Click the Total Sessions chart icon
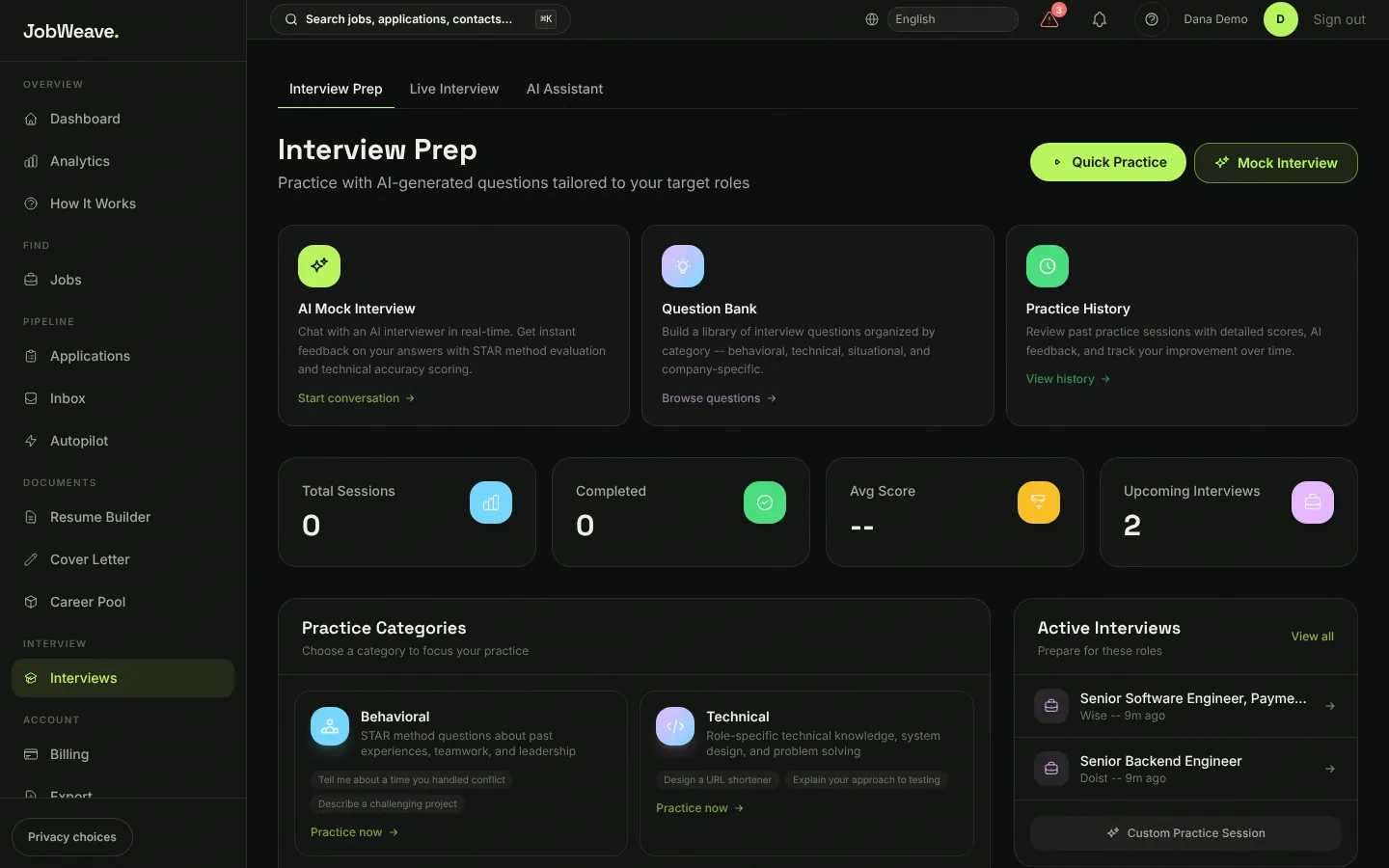Screen dimensions: 1389x868 click(x=491, y=502)
